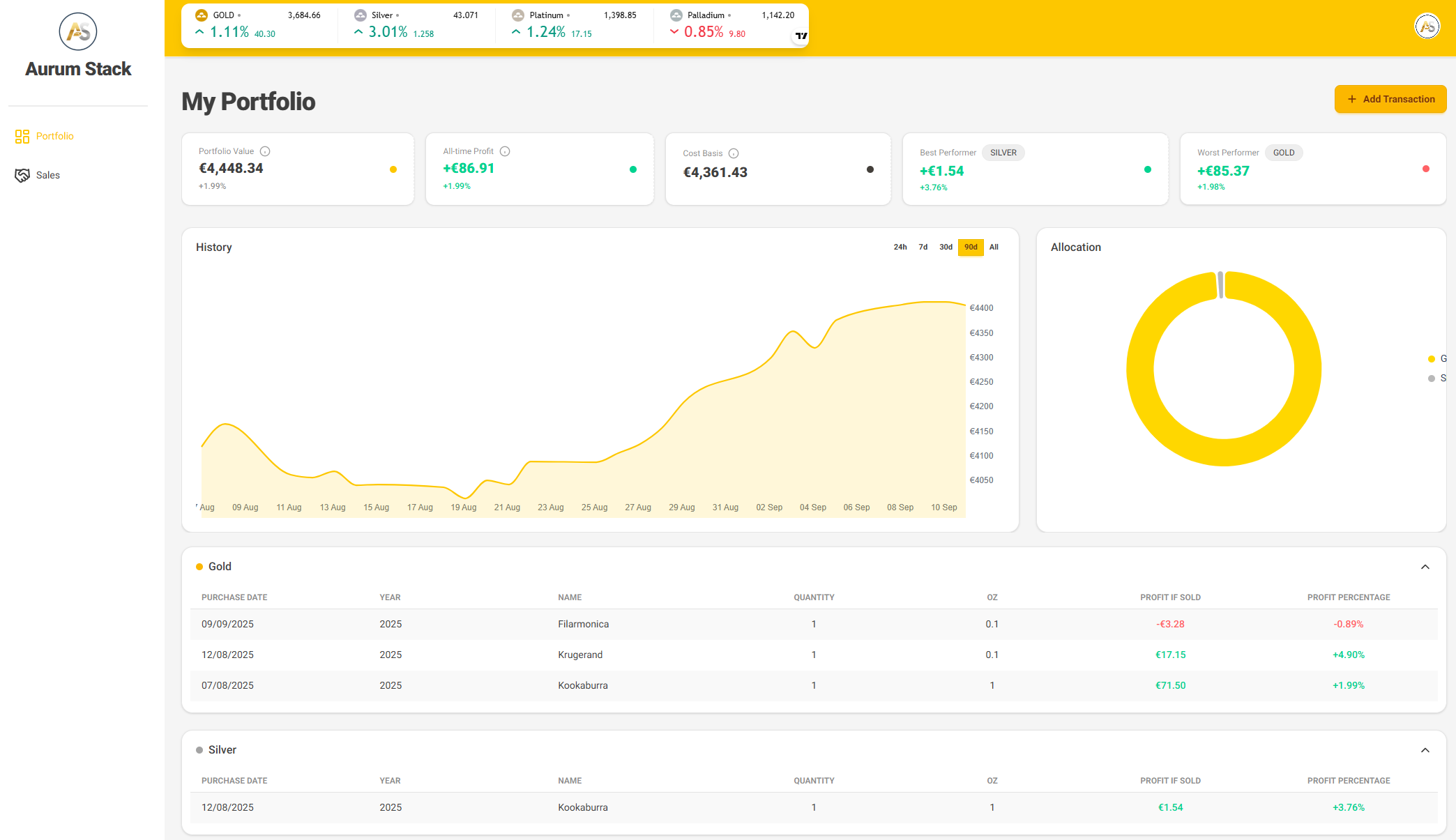Click the GOLD ticker link in the price bar
1456x840 pixels.
tap(223, 15)
